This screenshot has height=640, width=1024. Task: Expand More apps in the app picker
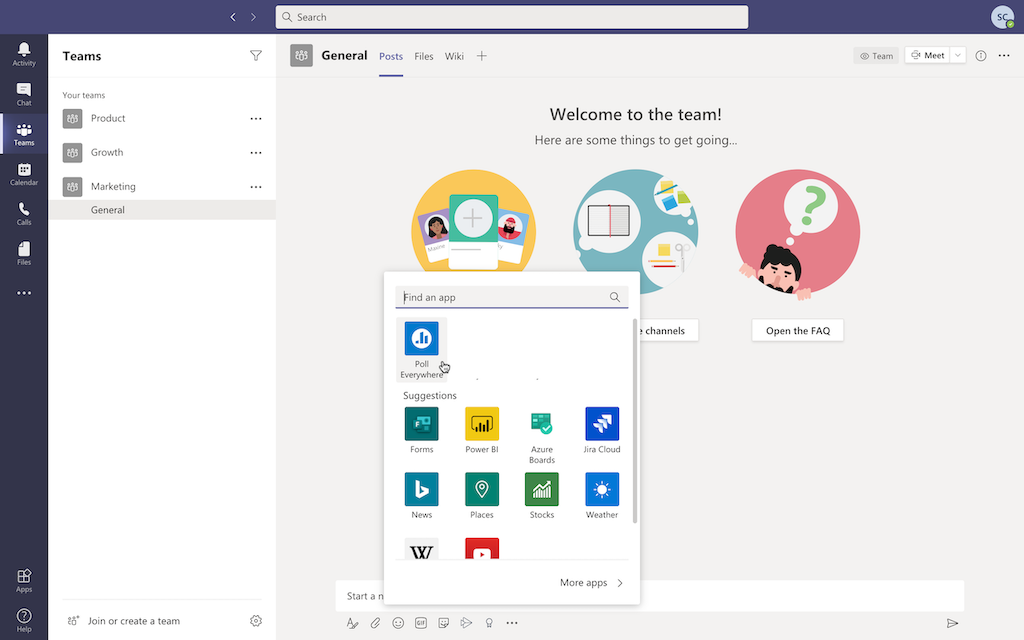pos(592,583)
